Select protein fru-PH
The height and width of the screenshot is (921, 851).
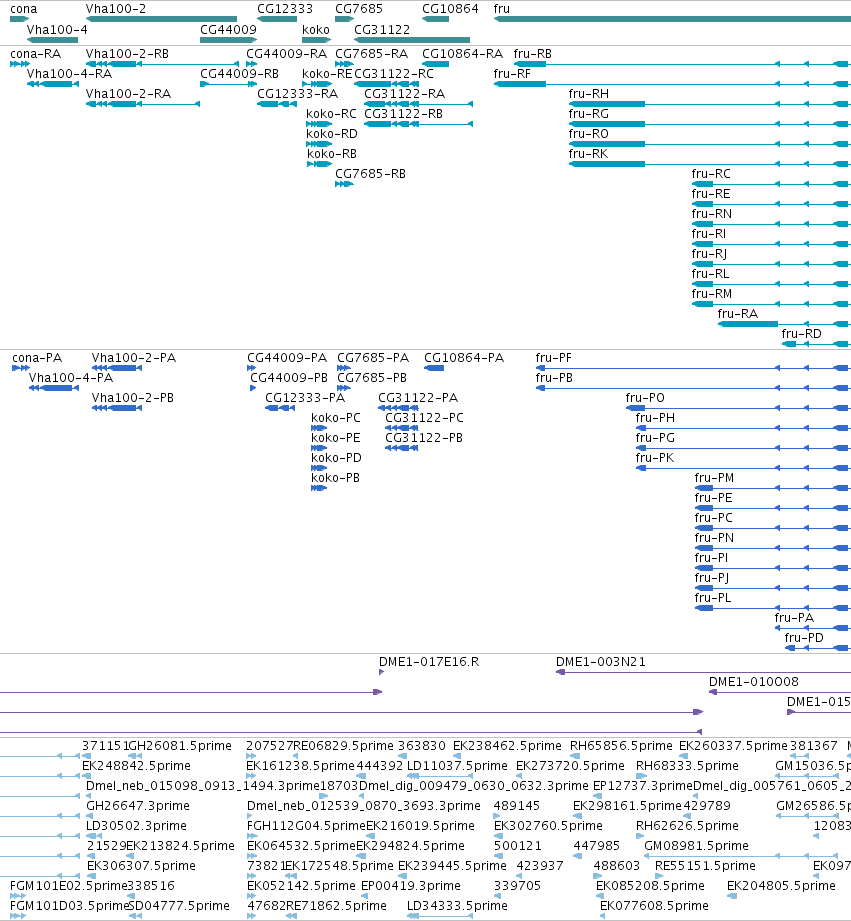655,418
